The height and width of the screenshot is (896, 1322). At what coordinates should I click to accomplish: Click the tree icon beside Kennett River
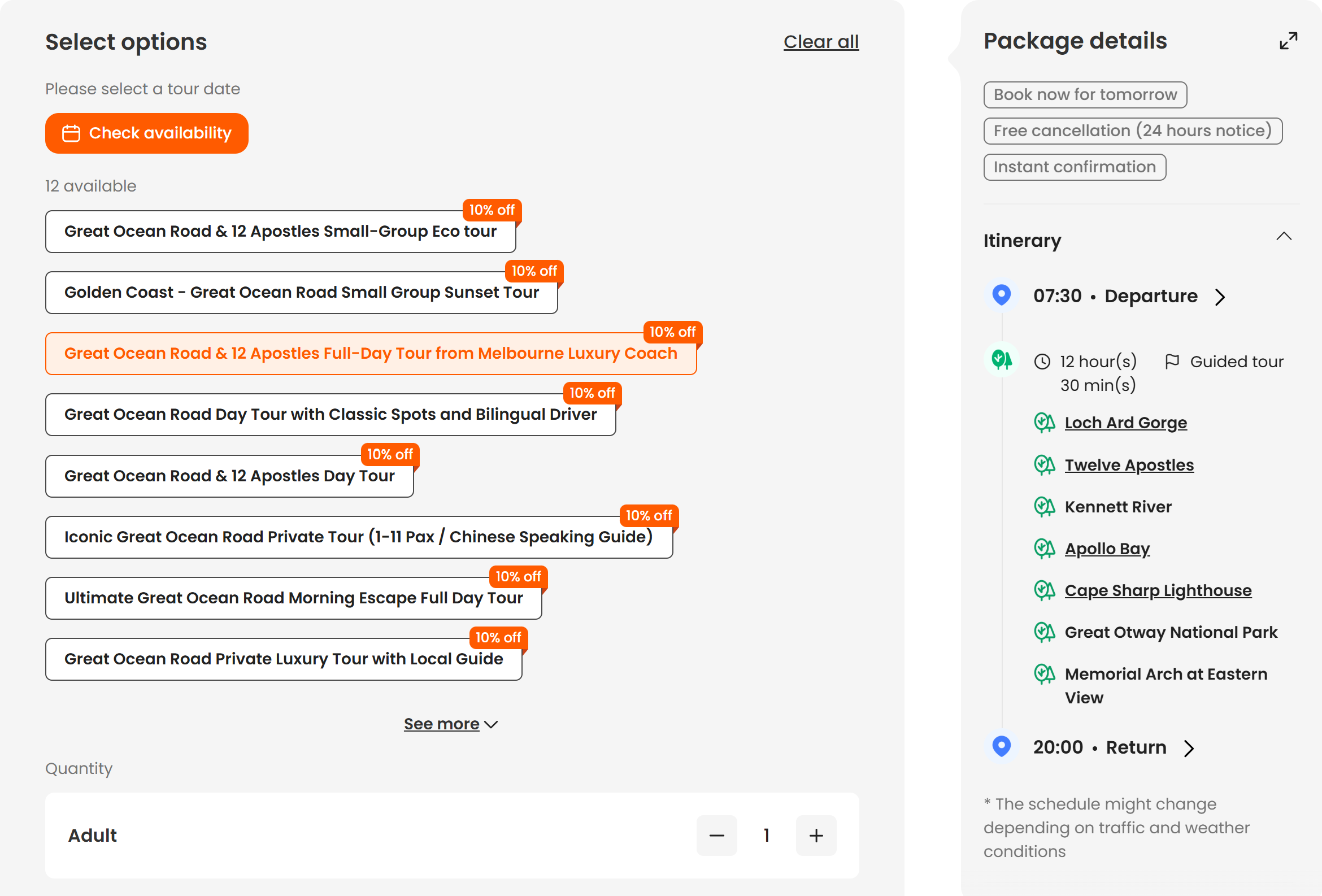[1044, 507]
